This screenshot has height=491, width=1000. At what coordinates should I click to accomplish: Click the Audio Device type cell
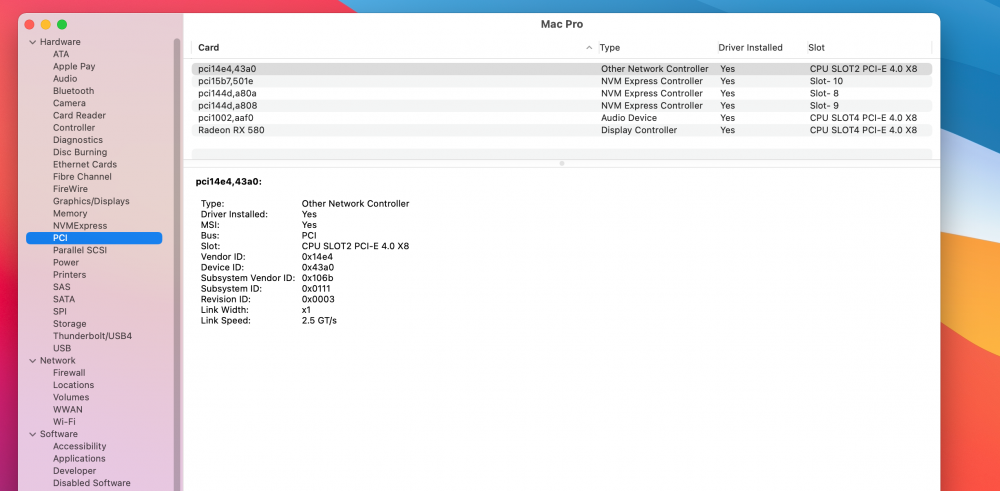coord(629,118)
